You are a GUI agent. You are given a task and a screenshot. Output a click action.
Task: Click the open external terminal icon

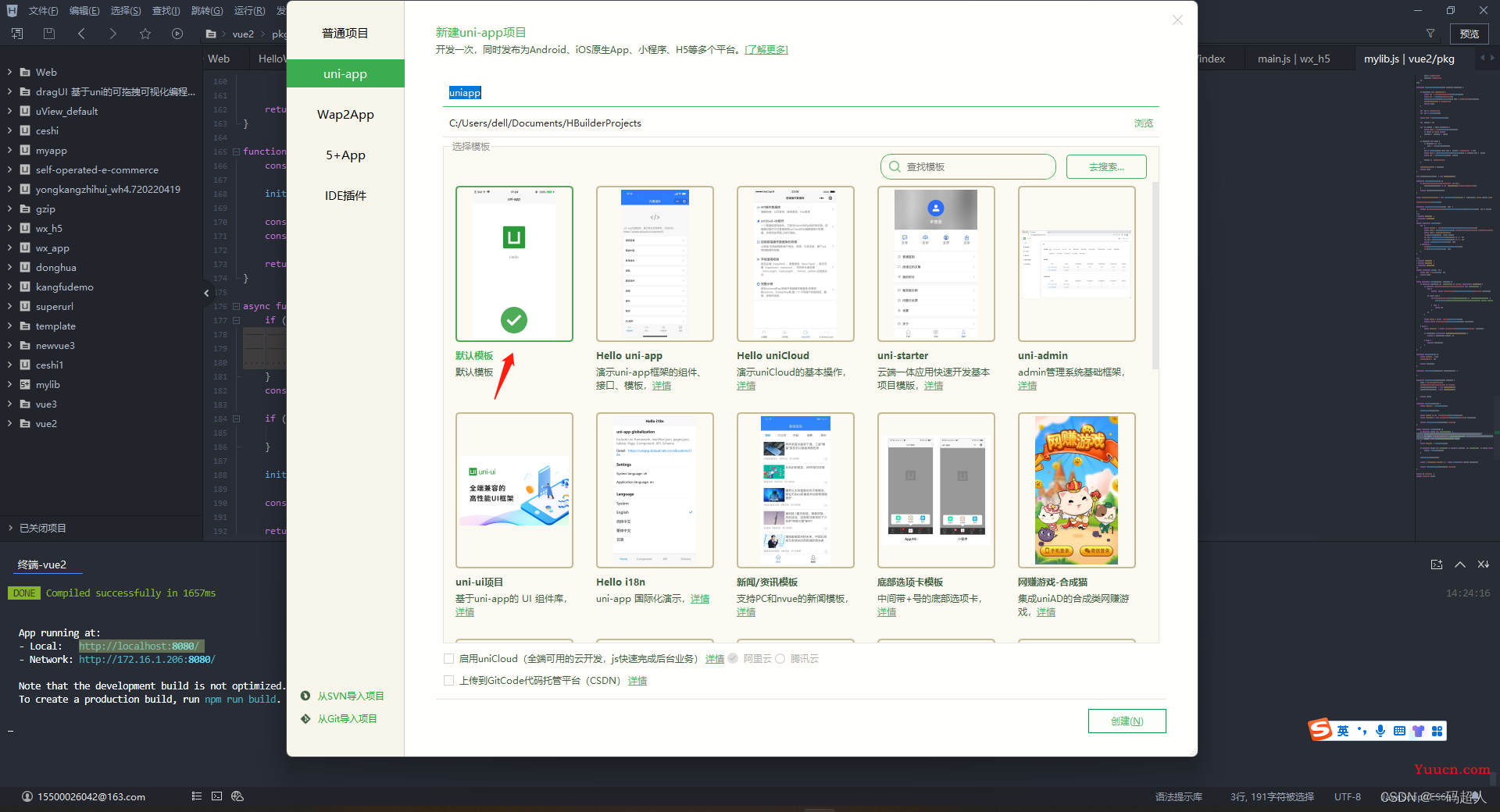1436,564
